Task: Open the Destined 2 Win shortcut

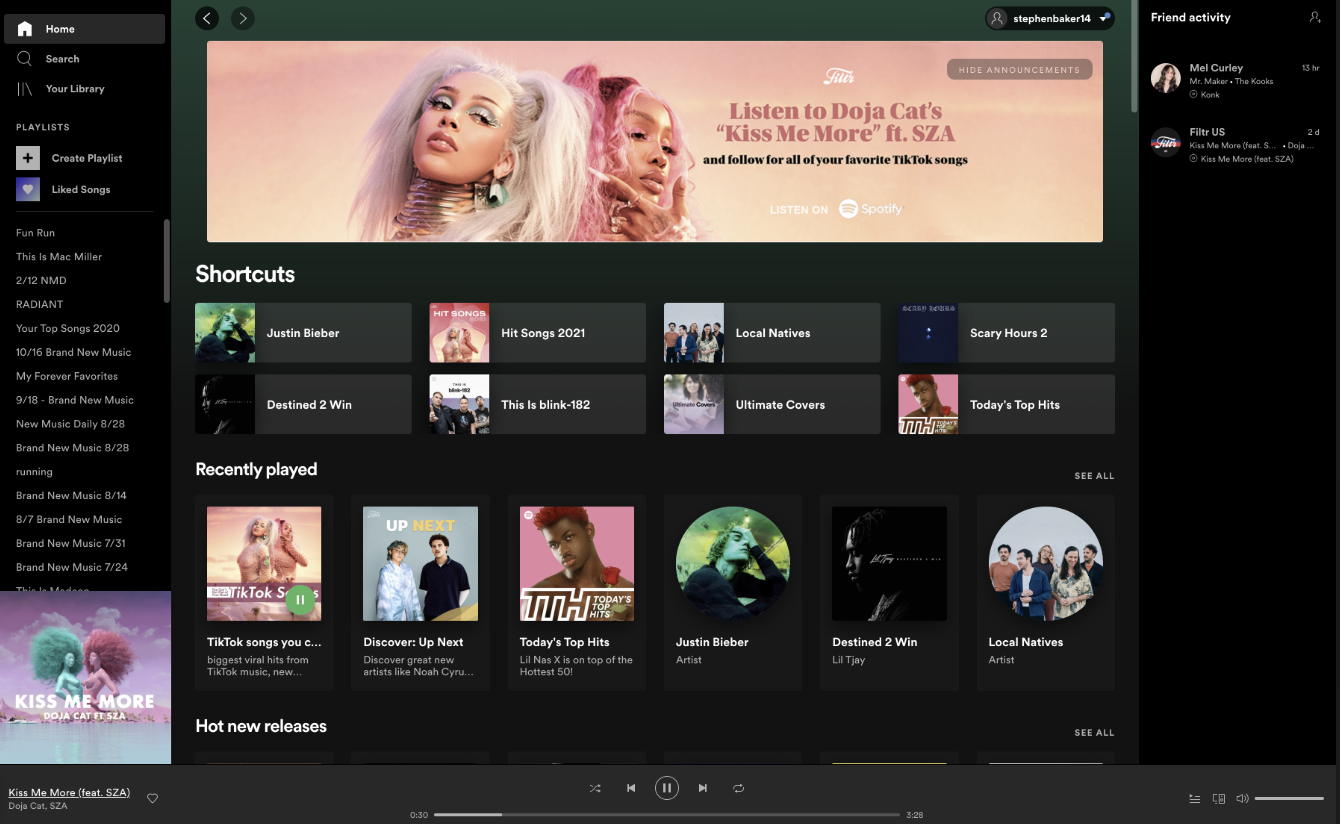Action: point(303,404)
